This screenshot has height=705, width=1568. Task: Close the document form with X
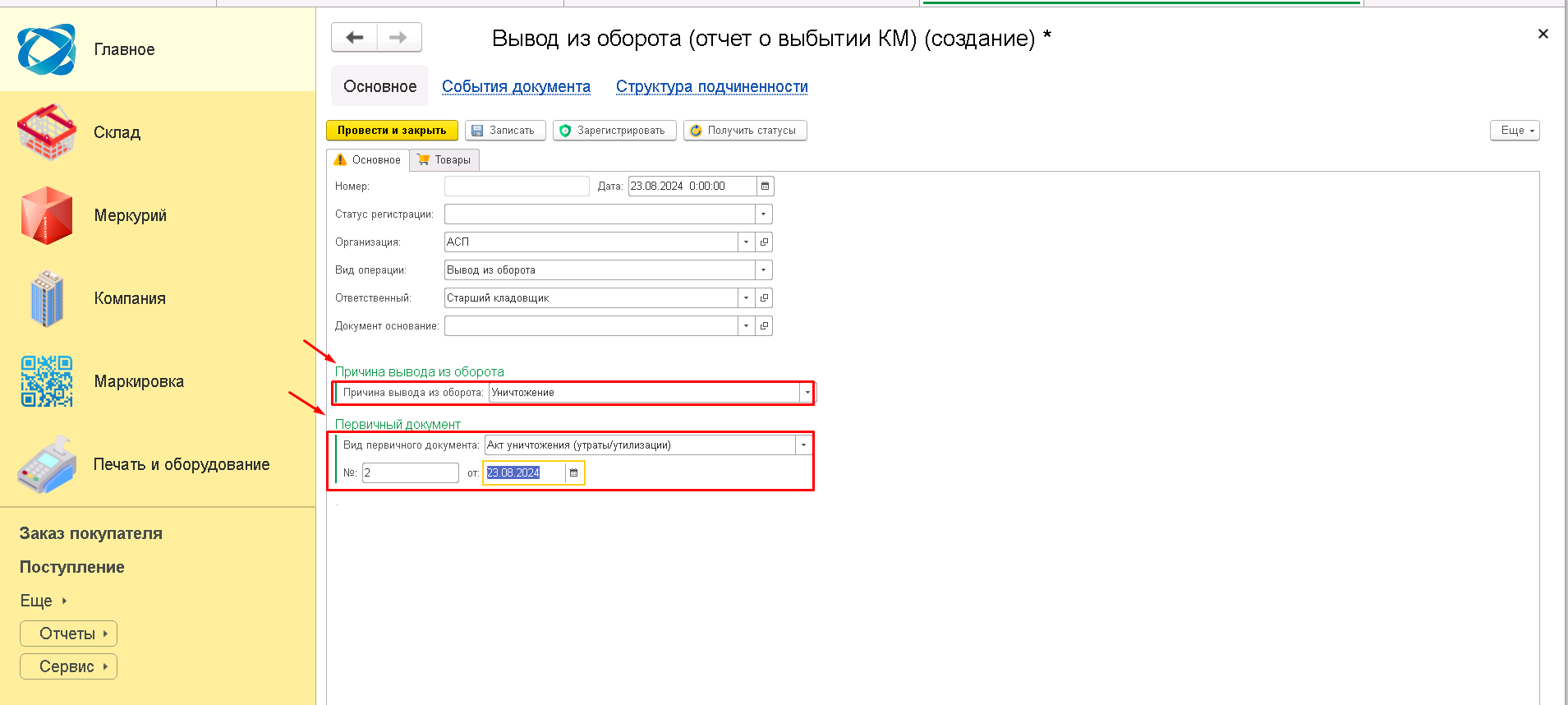point(1543,34)
